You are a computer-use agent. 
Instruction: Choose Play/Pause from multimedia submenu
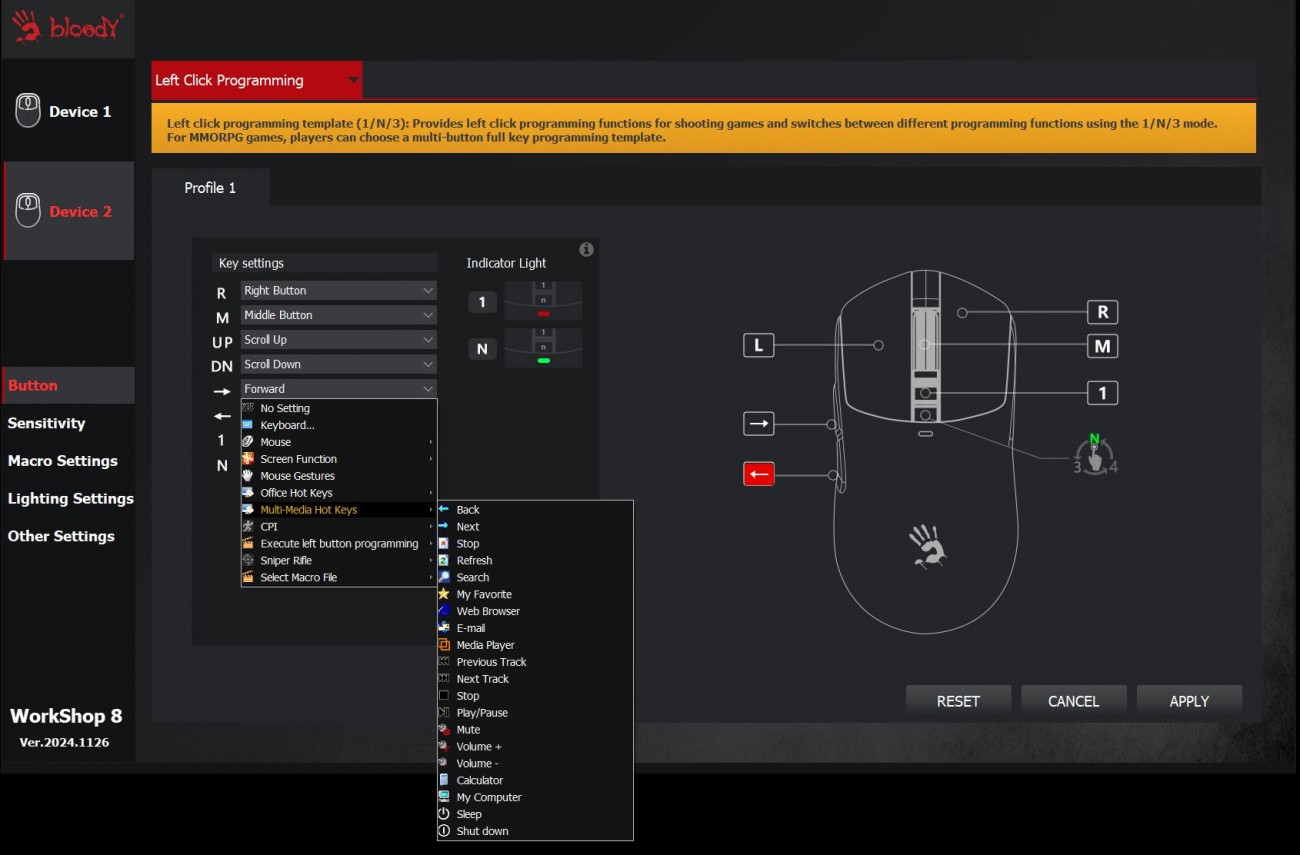pos(482,713)
